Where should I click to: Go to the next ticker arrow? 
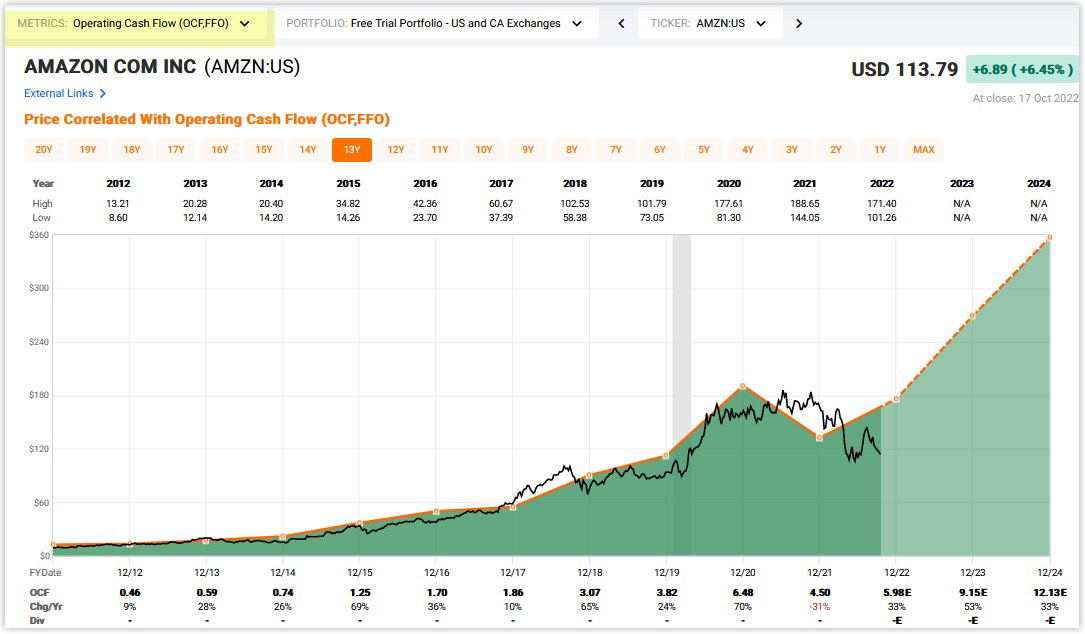pyautogui.click(x=799, y=24)
